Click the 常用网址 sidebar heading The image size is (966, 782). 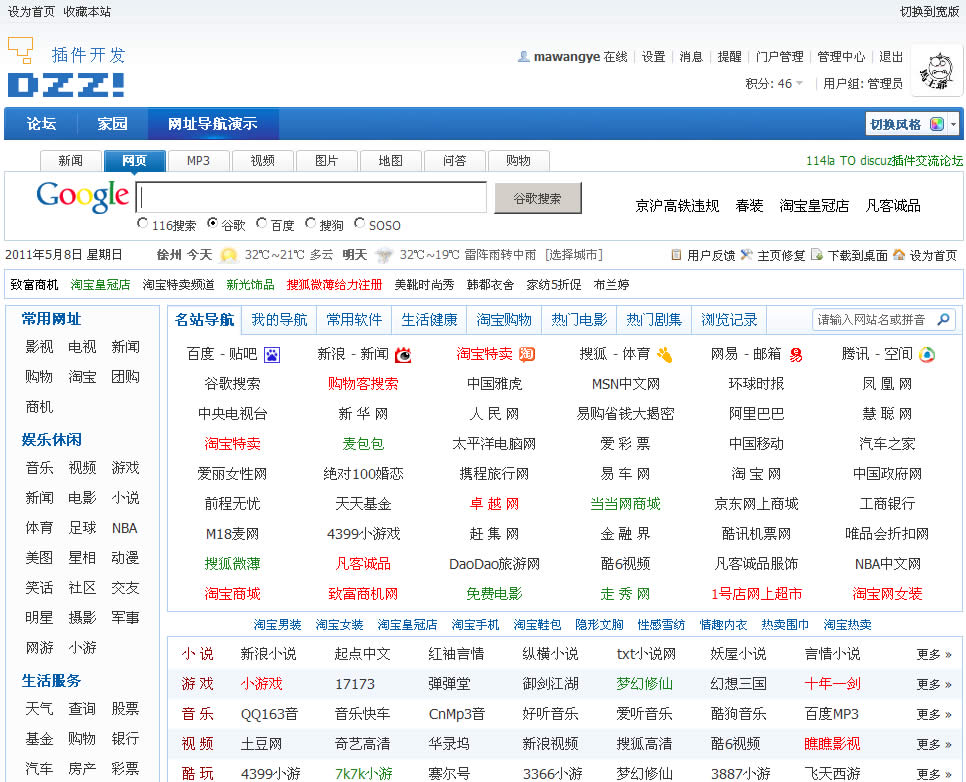(51, 319)
